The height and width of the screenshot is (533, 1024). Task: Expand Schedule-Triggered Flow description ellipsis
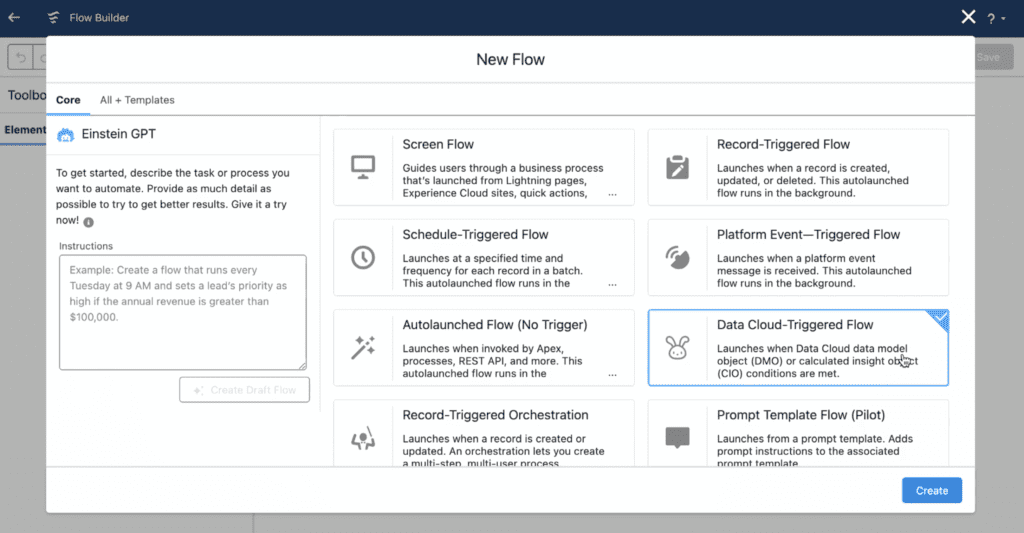point(612,284)
